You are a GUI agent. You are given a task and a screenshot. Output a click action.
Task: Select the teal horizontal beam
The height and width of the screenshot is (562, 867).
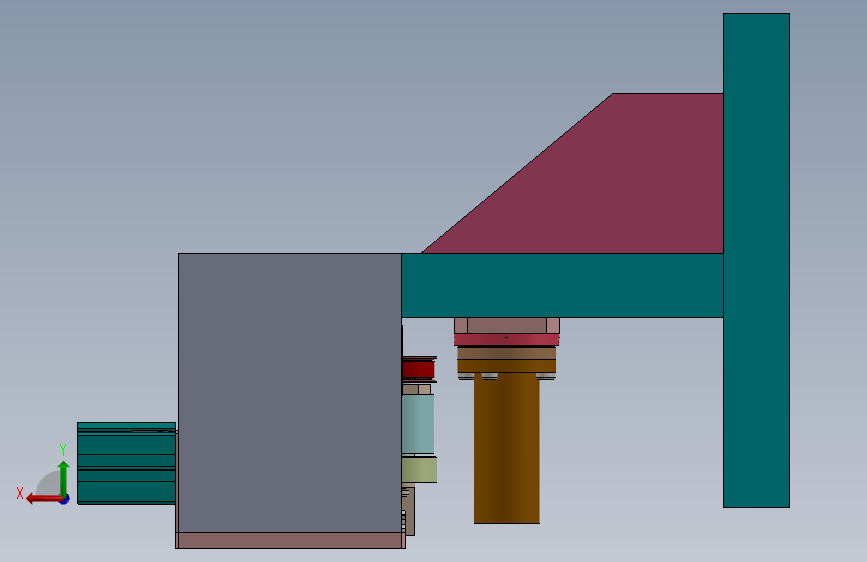click(x=562, y=285)
